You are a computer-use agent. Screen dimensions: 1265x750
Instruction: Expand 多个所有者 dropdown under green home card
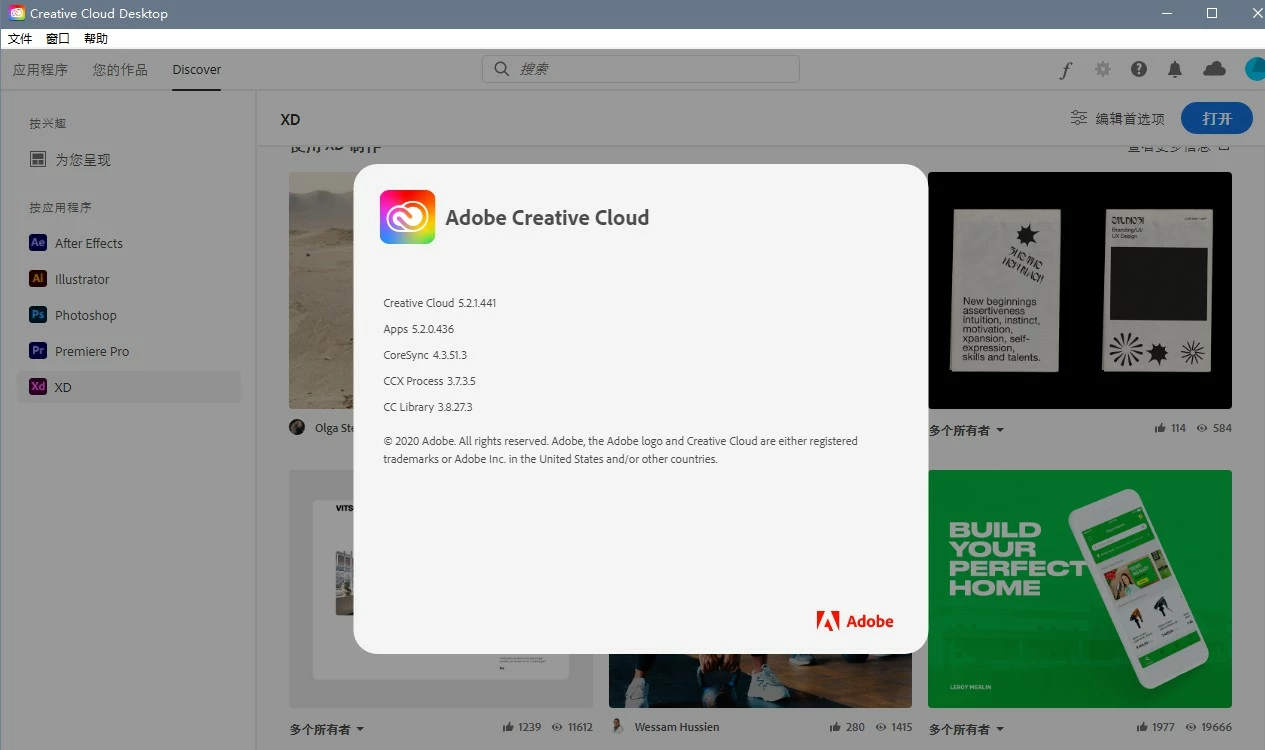tap(966, 729)
